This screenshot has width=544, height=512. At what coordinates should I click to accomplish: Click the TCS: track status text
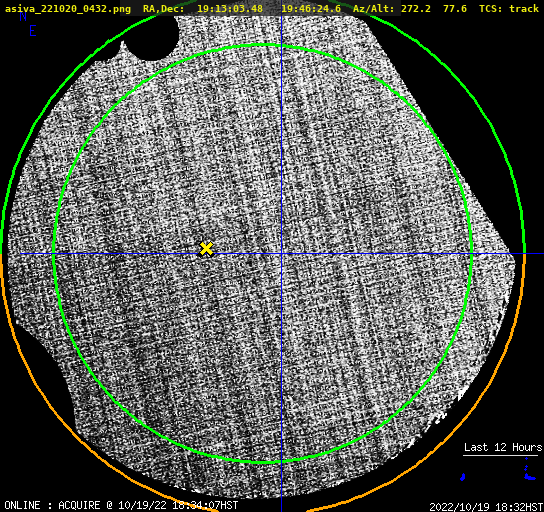click(x=509, y=8)
